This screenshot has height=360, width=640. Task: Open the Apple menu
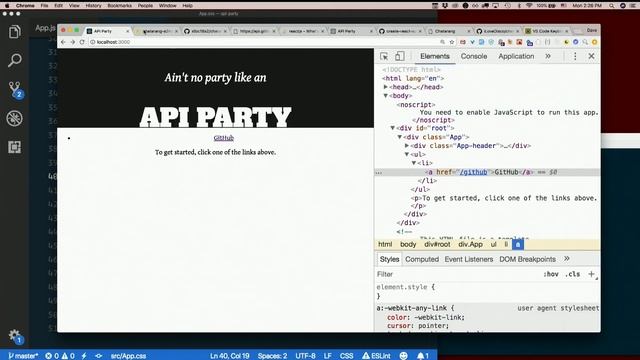click(7, 6)
